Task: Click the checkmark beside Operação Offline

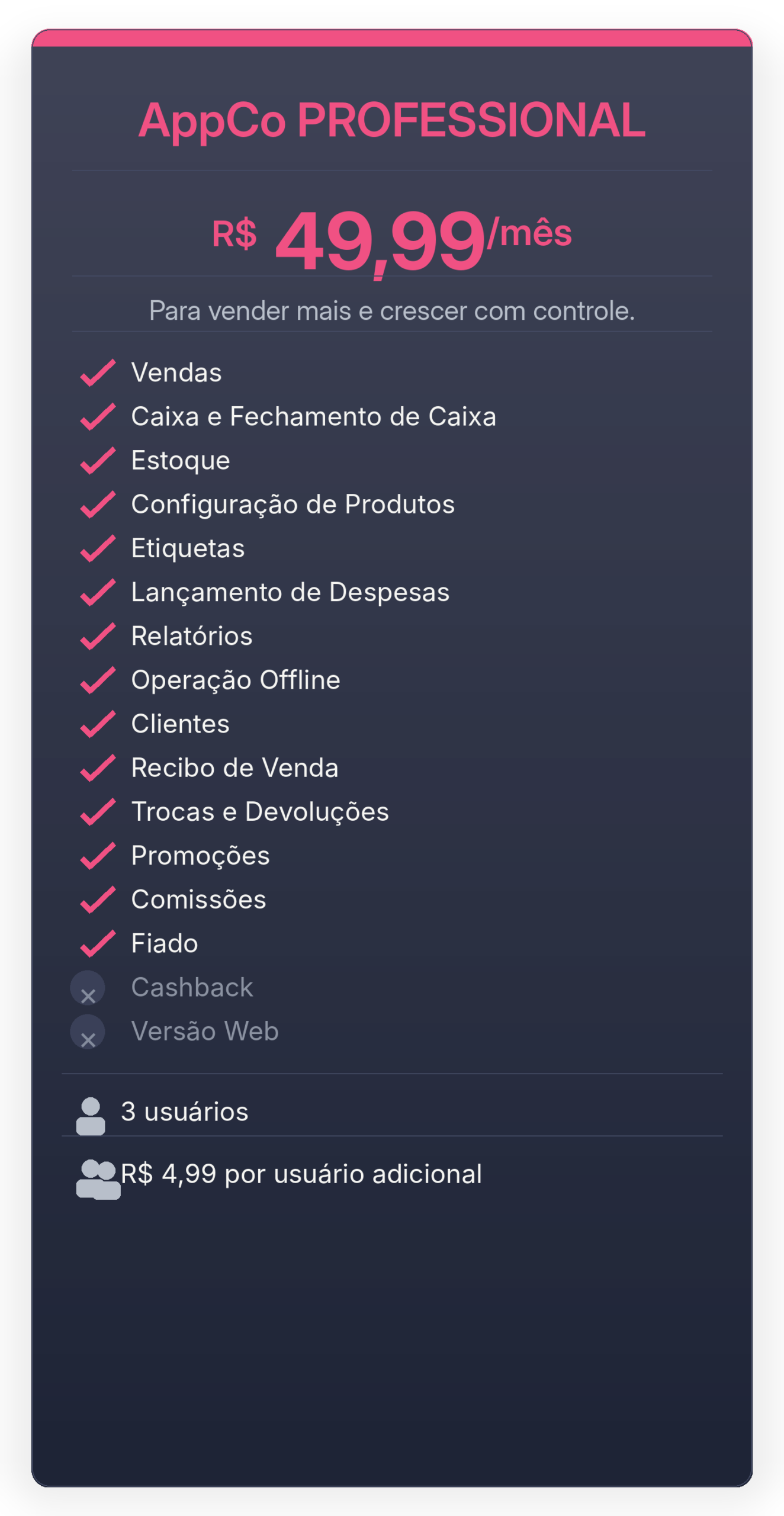Action: pos(98,680)
